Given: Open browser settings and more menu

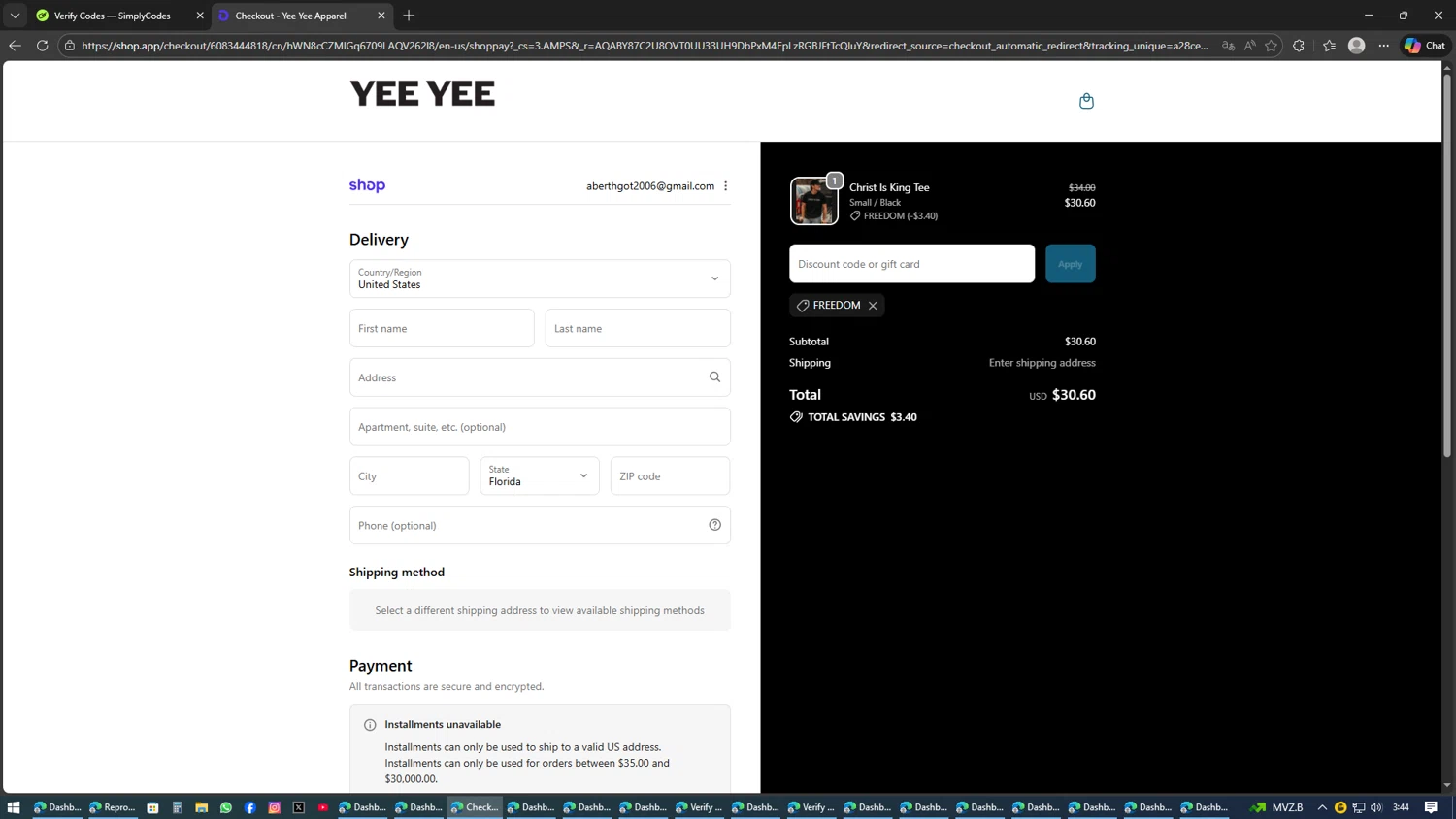Looking at the screenshot, I should pos(1384,46).
